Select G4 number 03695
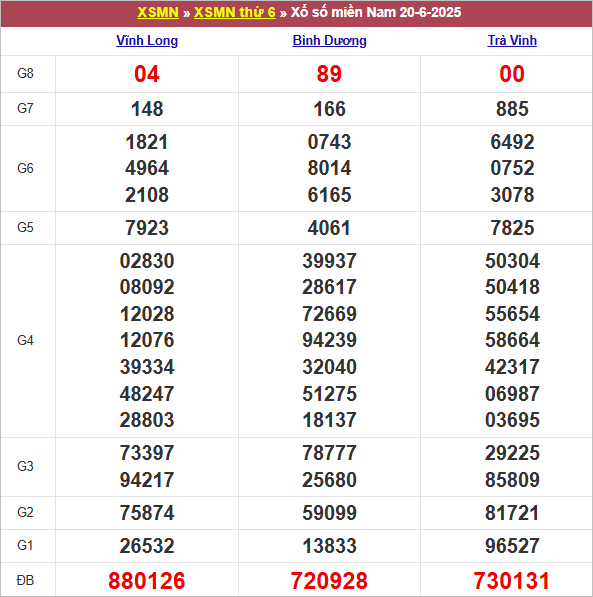 512,420
